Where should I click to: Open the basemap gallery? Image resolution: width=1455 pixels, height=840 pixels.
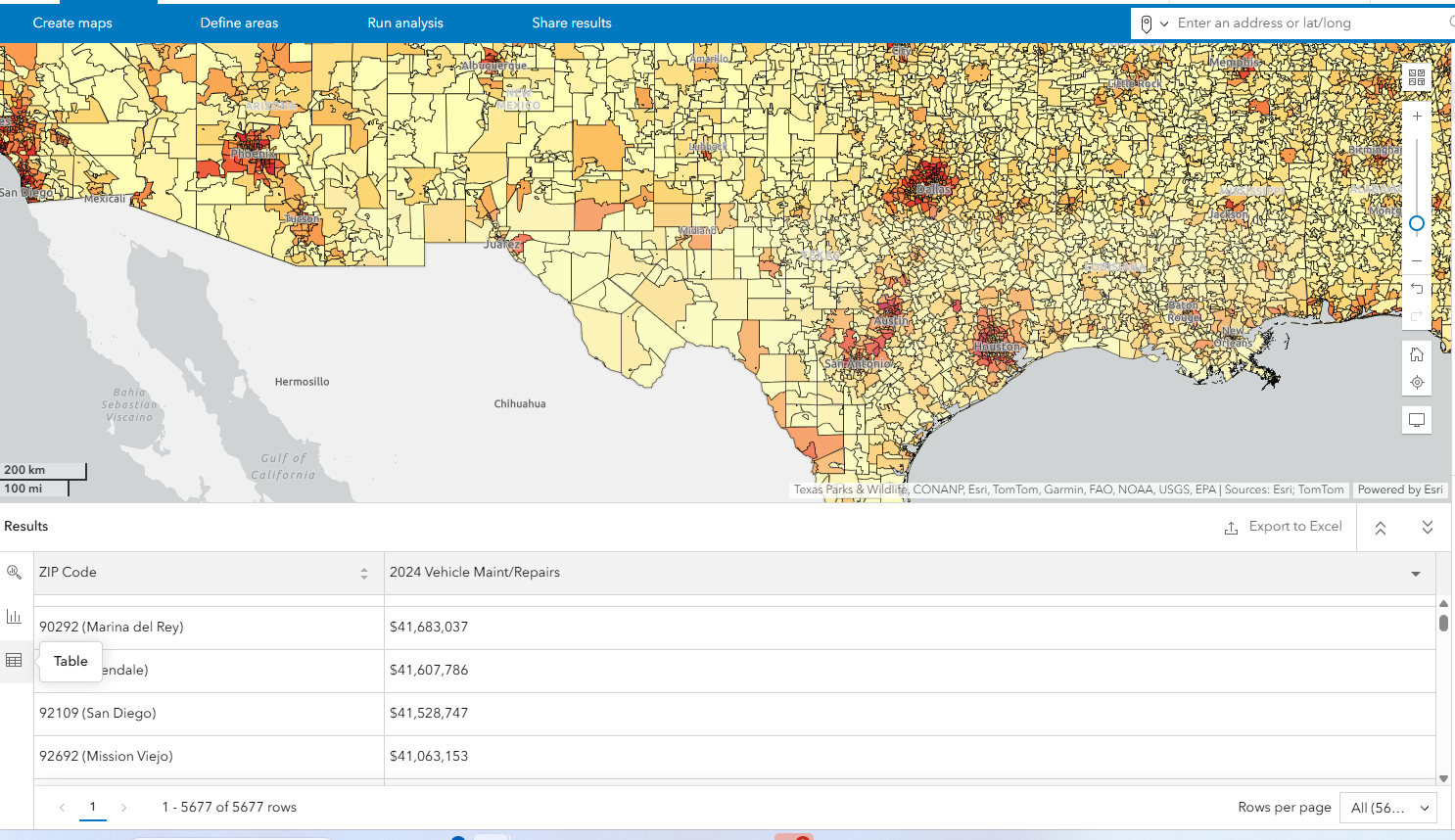[x=1416, y=75]
